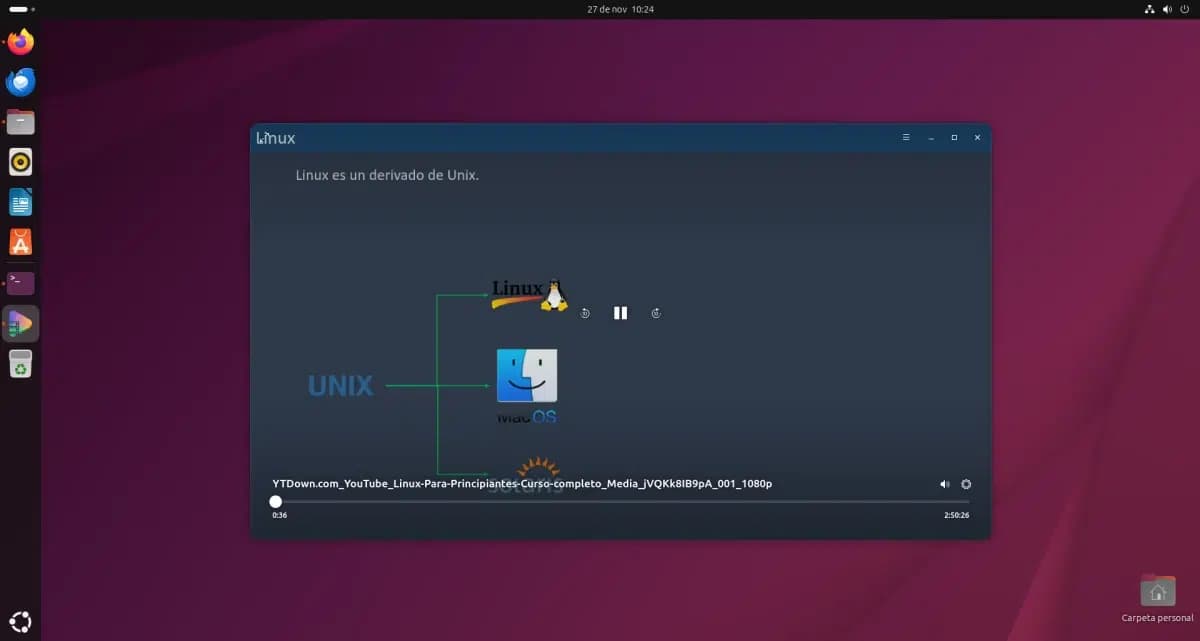This screenshot has height=641, width=1200.
Task: Launch Thunderbird mail from the dock
Action: click(x=20, y=82)
